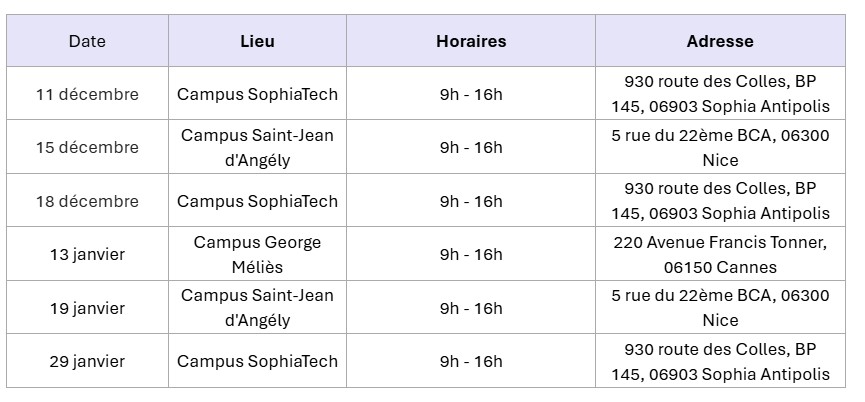Click the 220 Avenue Francis Tonner address

coord(720,254)
